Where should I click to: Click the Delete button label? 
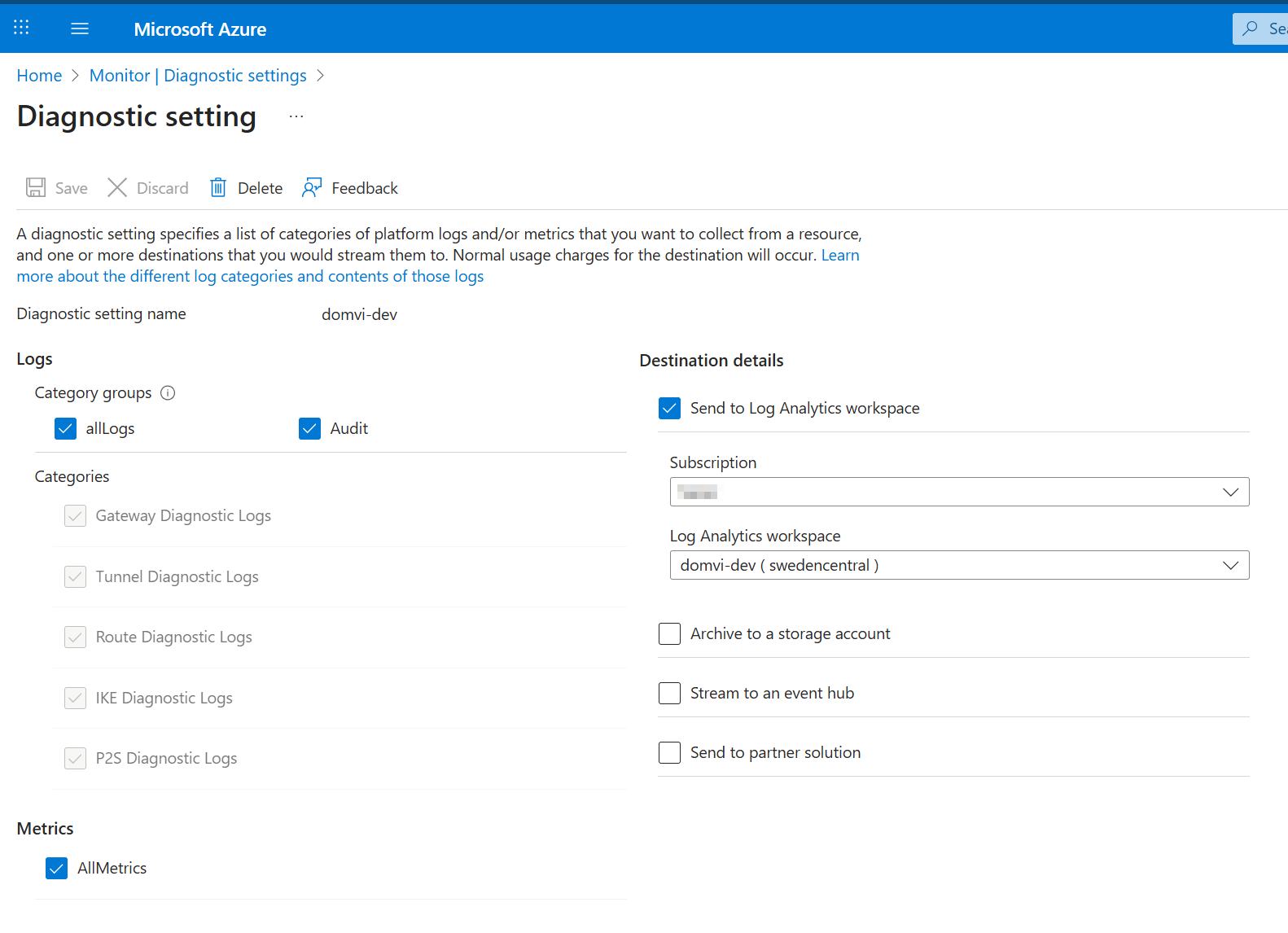click(x=260, y=188)
